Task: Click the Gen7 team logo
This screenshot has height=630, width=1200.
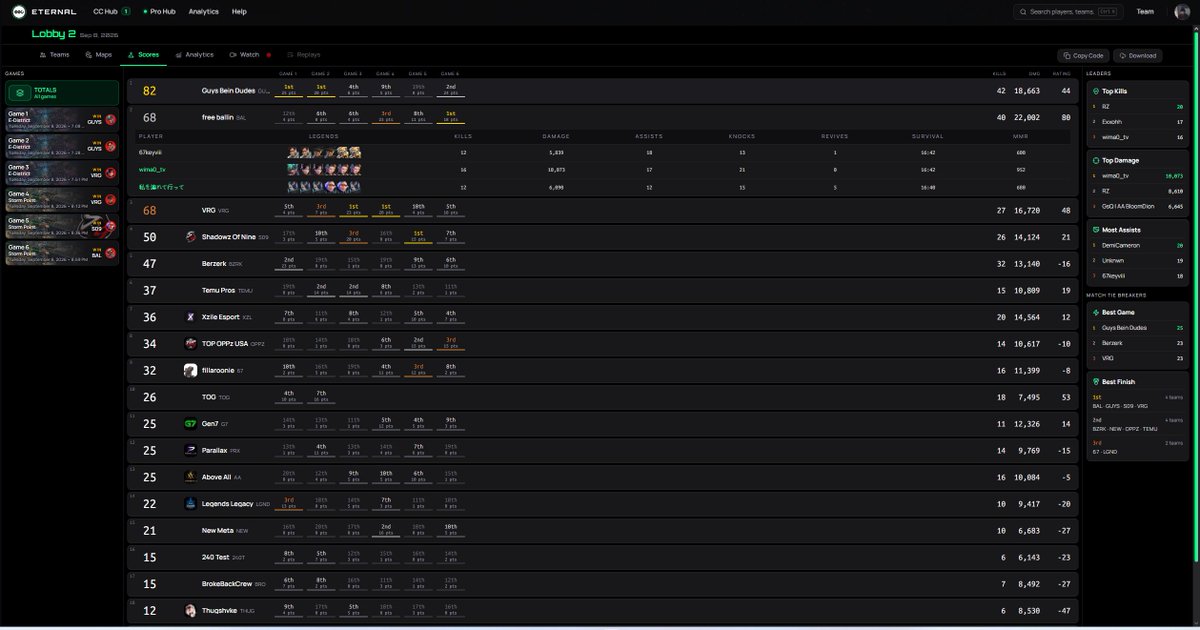Action: click(190, 423)
